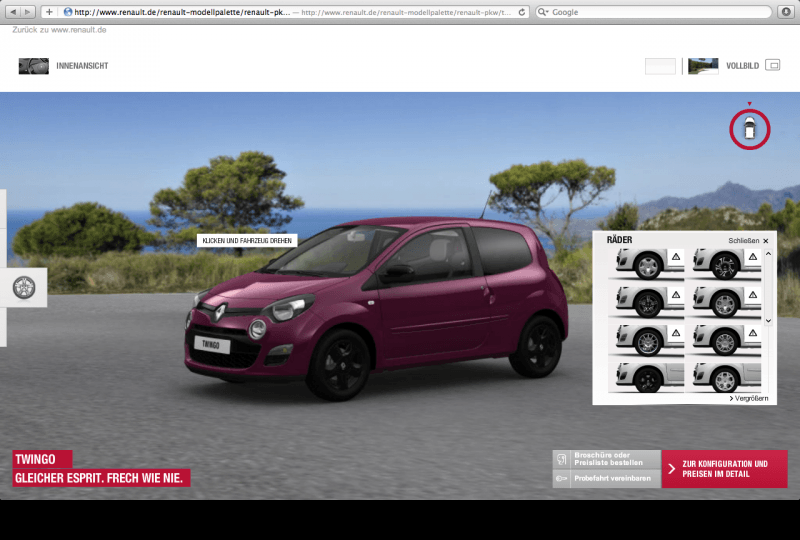Click the 'Gleicher Esprit. Frech wie nie.' slogan
This screenshot has width=800, height=540.
pyautogui.click(x=102, y=478)
